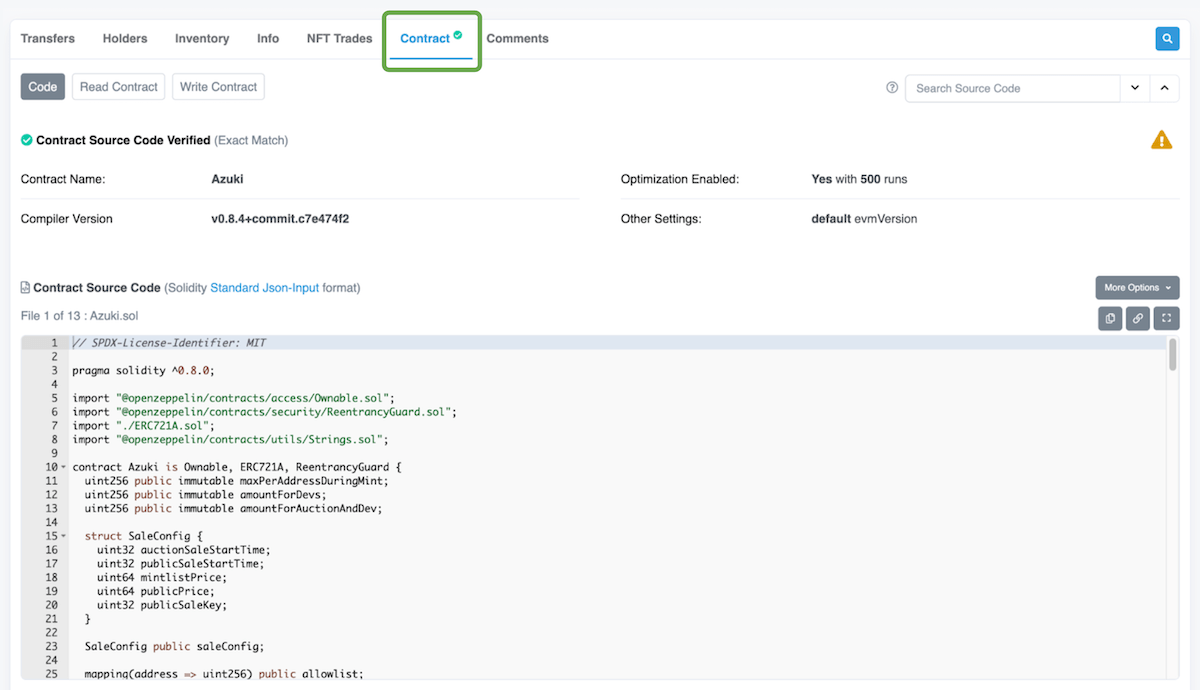This screenshot has height=690, width=1200.
Task: Copy source code with the clipboard icon
Action: (1110, 318)
